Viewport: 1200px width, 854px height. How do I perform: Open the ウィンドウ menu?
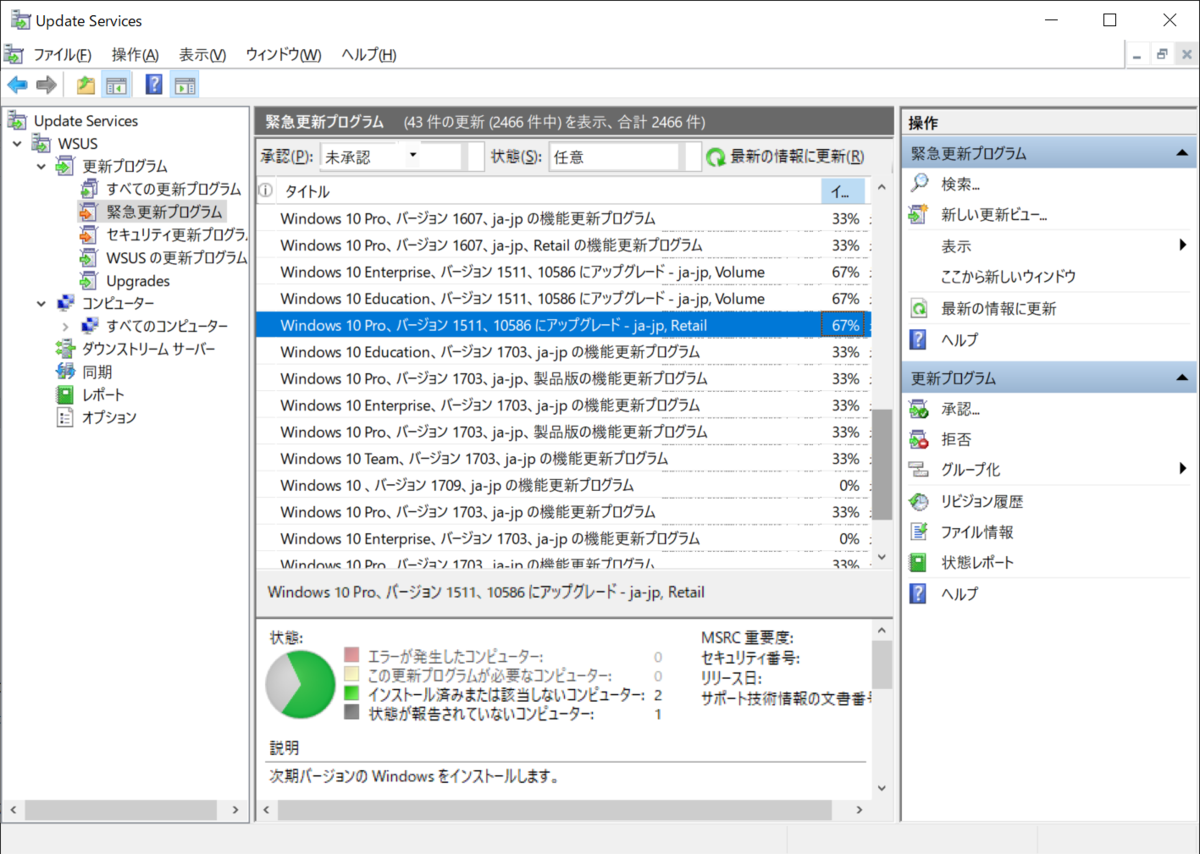click(x=283, y=54)
